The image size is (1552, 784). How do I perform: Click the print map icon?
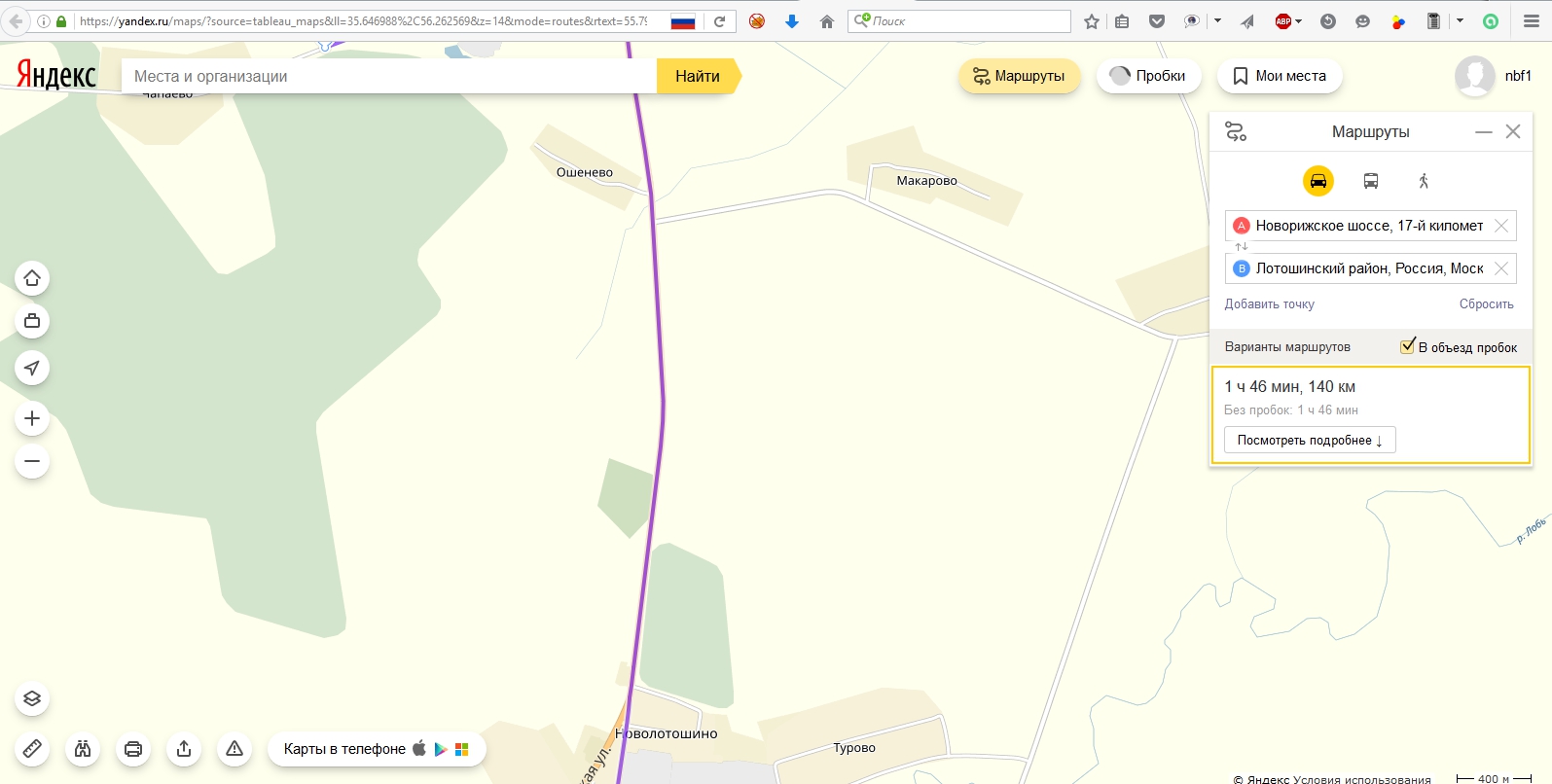pos(133,749)
